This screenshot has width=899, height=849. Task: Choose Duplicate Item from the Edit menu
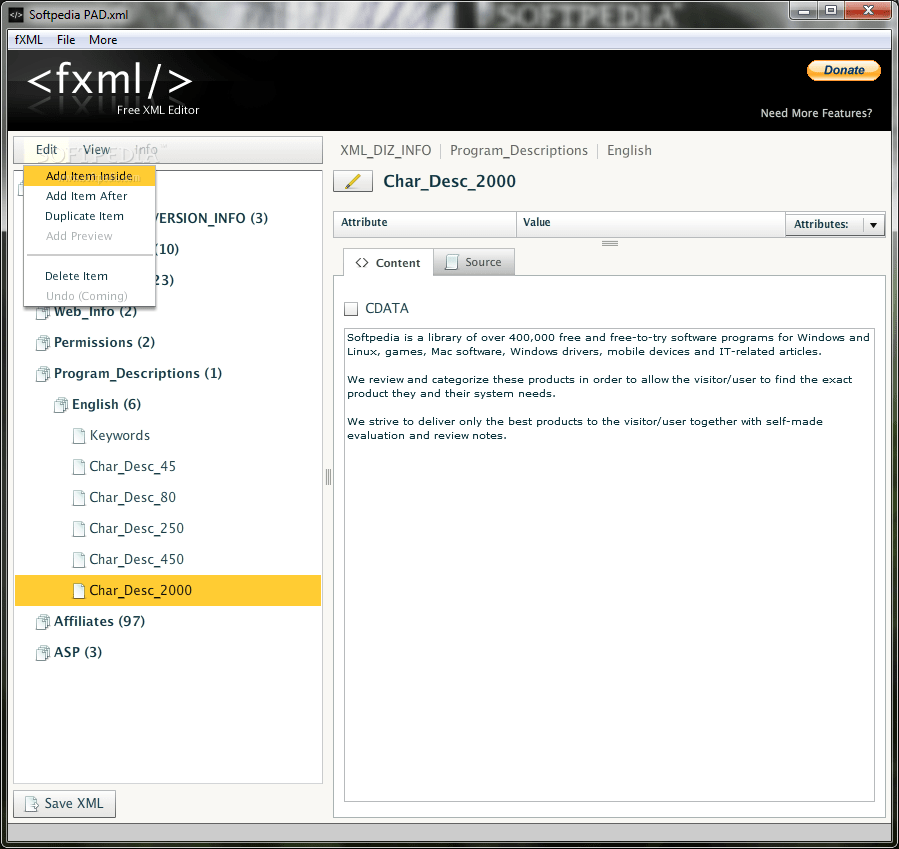pos(84,215)
